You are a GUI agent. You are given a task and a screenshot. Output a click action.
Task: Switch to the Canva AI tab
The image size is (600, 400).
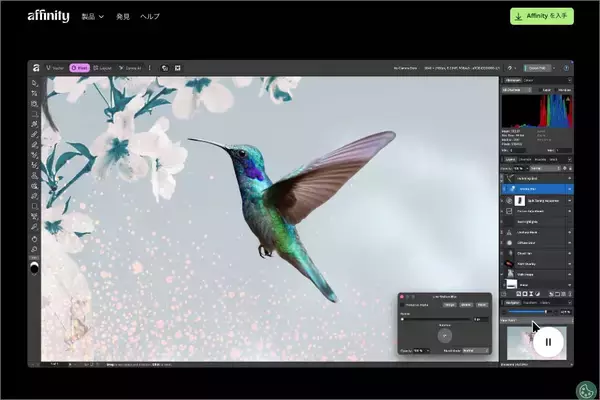[x=130, y=68]
